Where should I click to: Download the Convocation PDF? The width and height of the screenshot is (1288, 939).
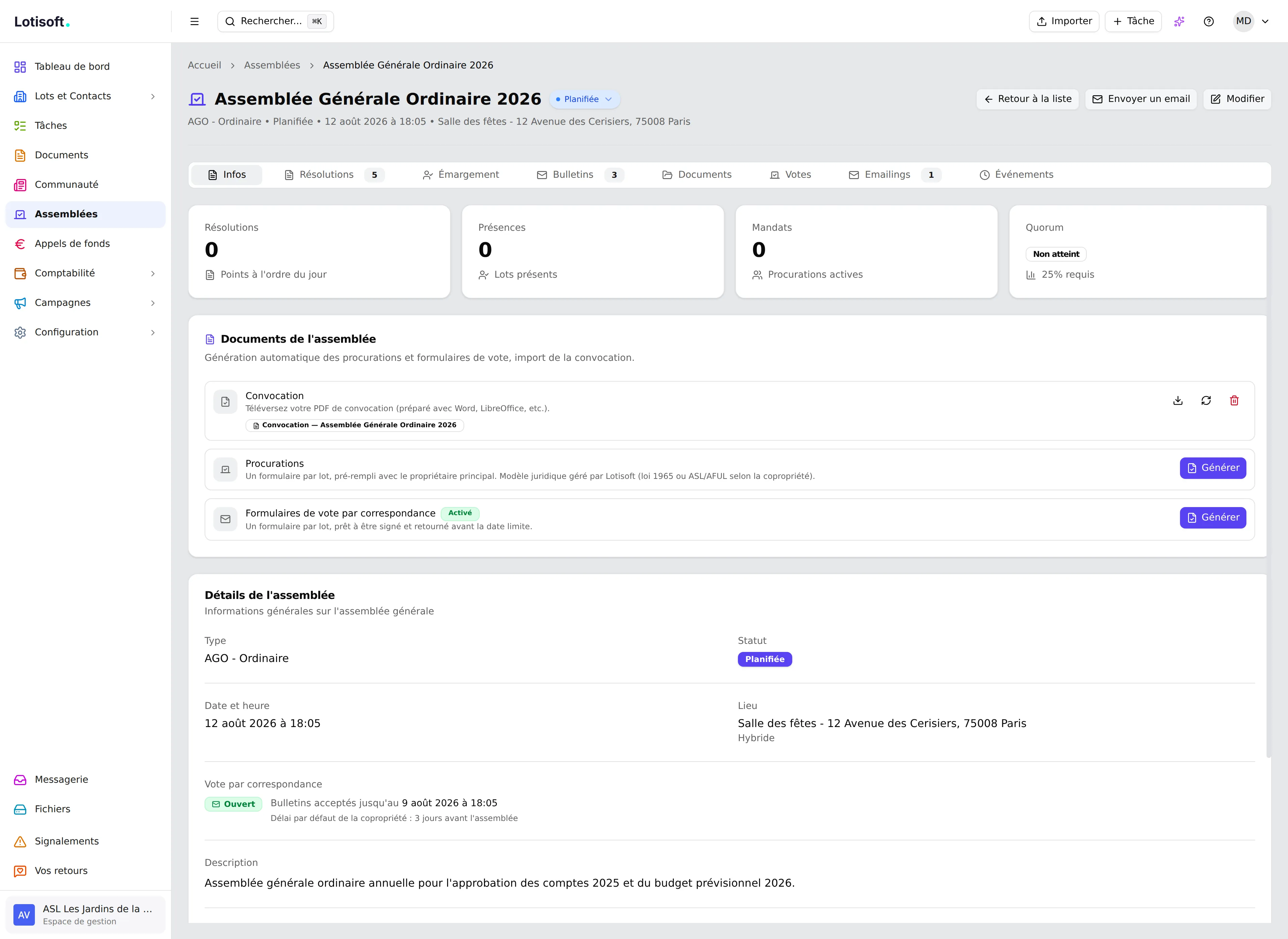[x=1178, y=401]
